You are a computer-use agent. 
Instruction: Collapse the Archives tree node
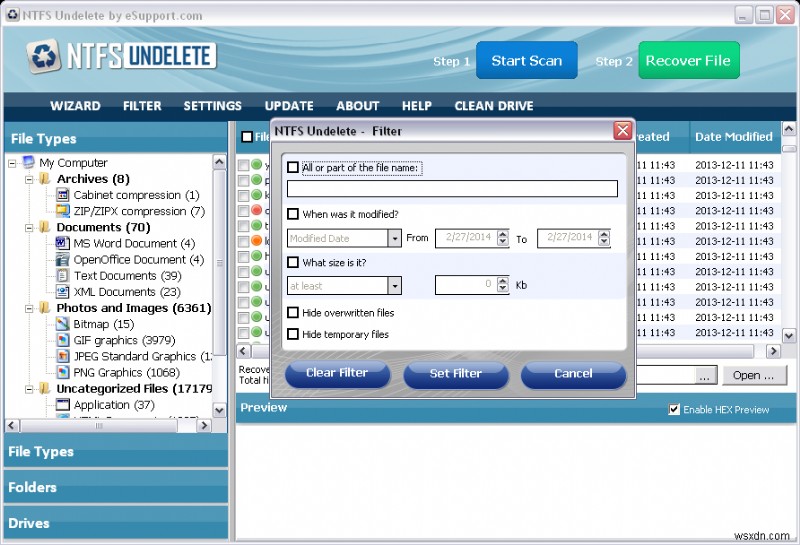click(29, 180)
